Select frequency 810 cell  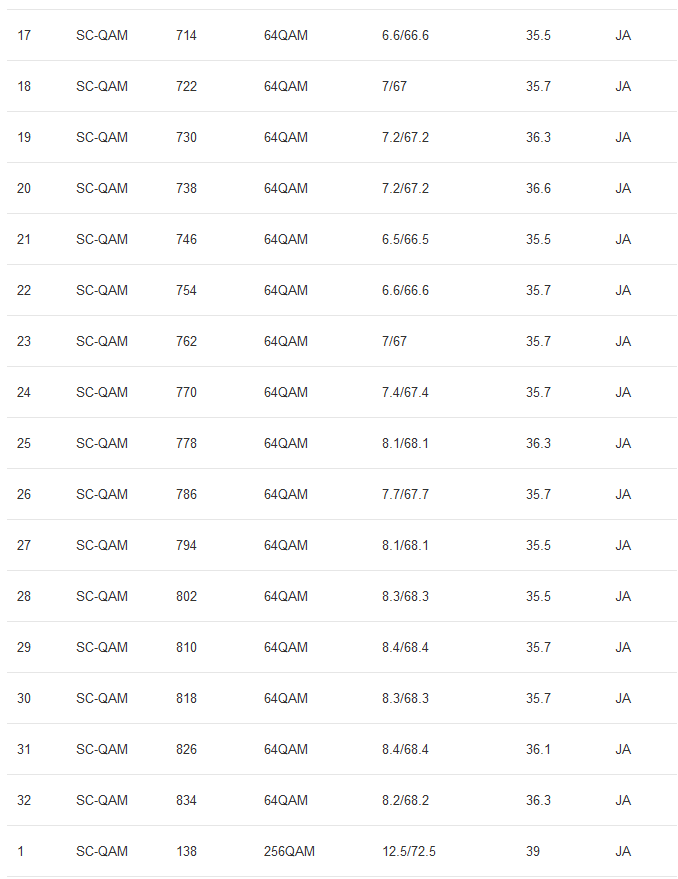click(186, 647)
